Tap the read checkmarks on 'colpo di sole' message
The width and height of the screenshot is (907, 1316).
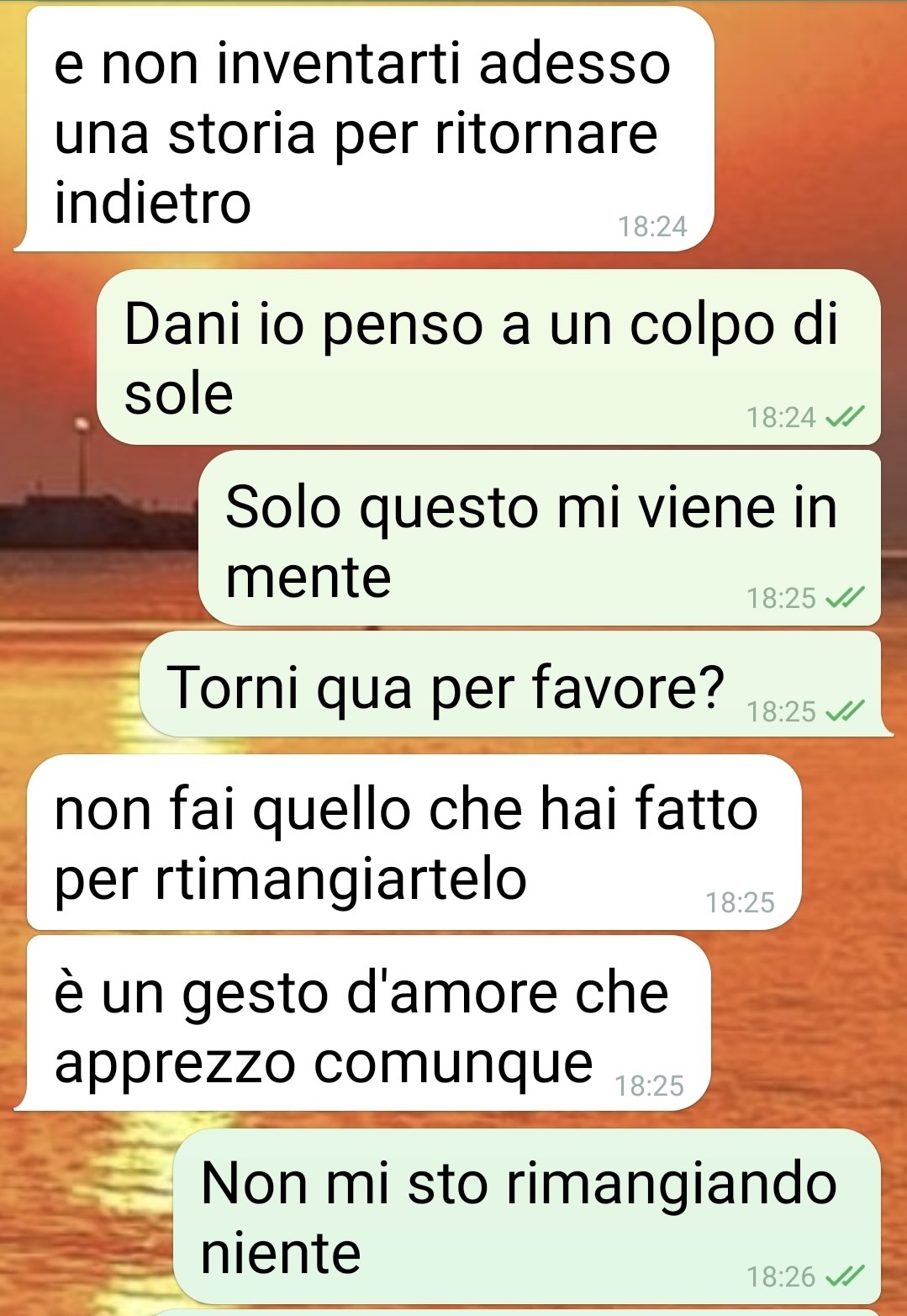click(845, 417)
